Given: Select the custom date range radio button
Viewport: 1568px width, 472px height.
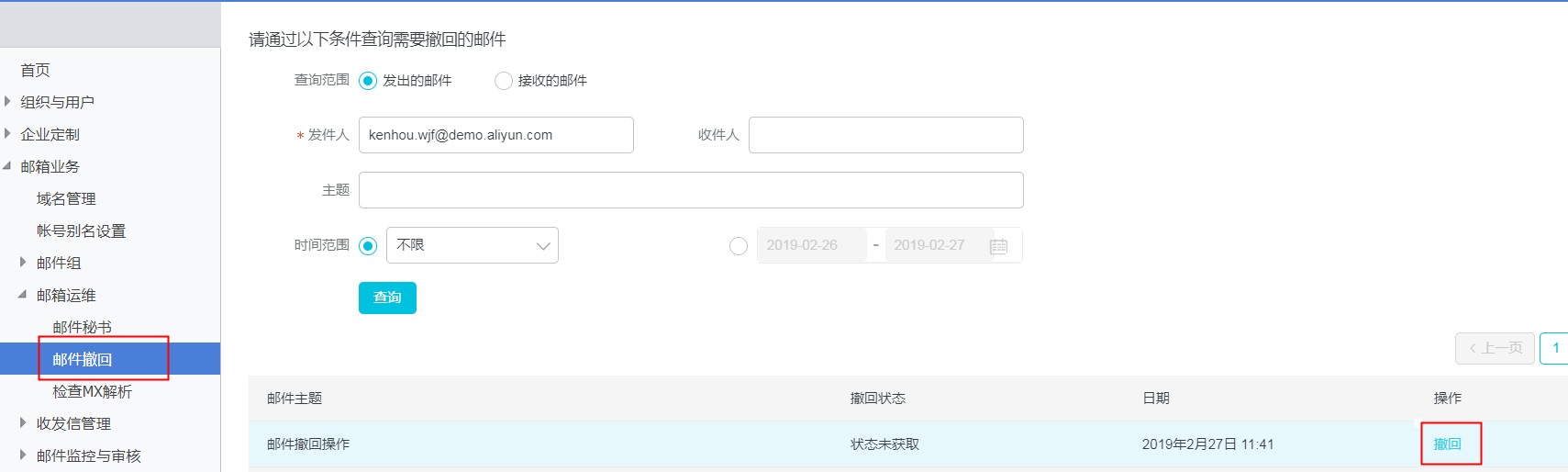Looking at the screenshot, I should [739, 246].
